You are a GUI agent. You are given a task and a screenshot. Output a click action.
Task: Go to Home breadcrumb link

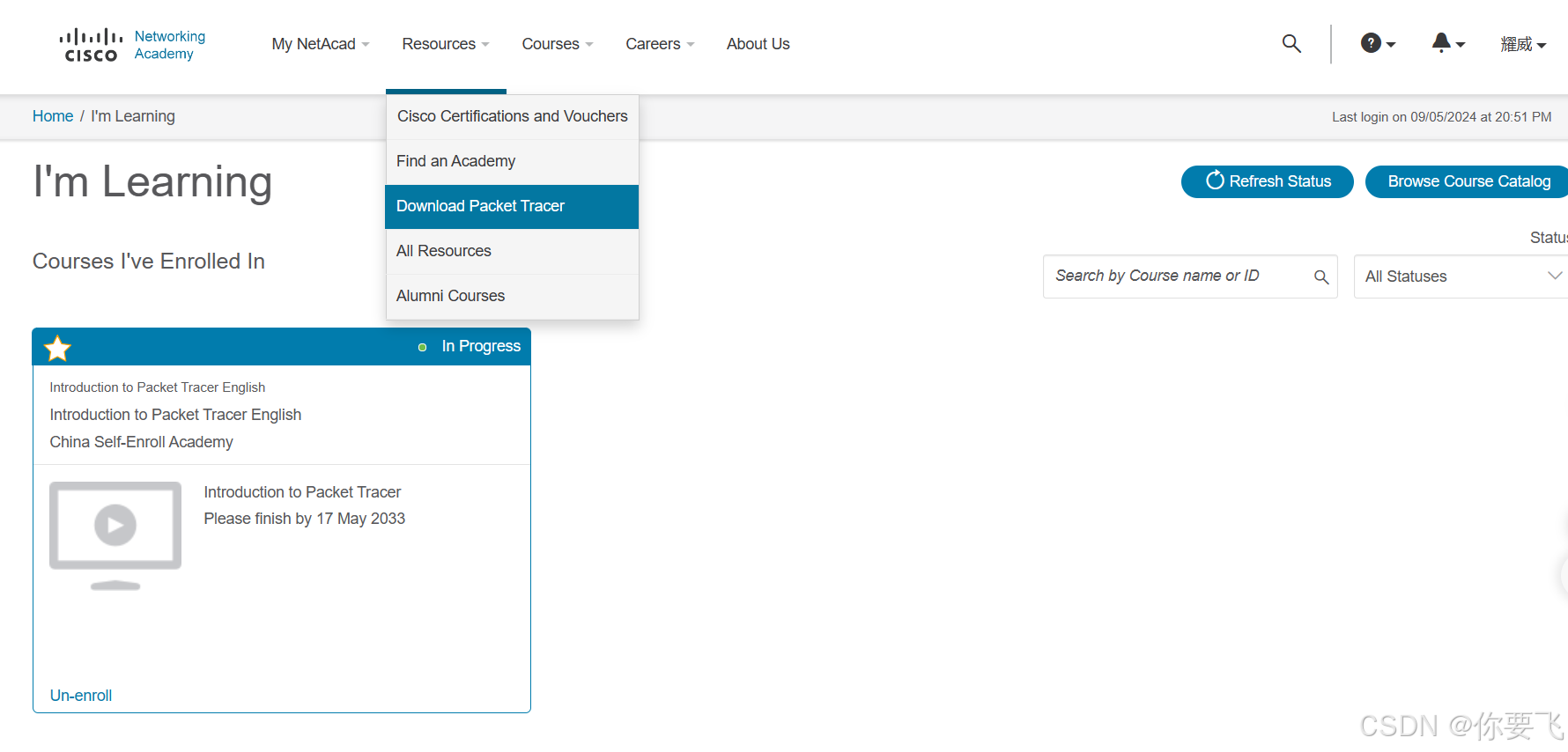pyautogui.click(x=53, y=116)
